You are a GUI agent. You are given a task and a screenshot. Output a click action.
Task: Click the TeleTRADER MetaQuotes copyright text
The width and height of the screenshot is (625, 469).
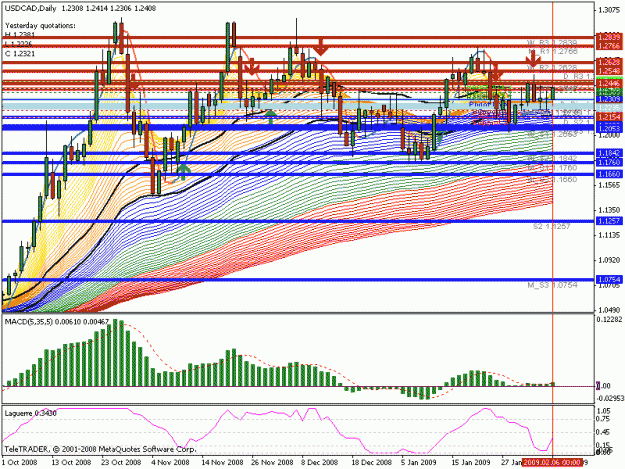coord(100,449)
